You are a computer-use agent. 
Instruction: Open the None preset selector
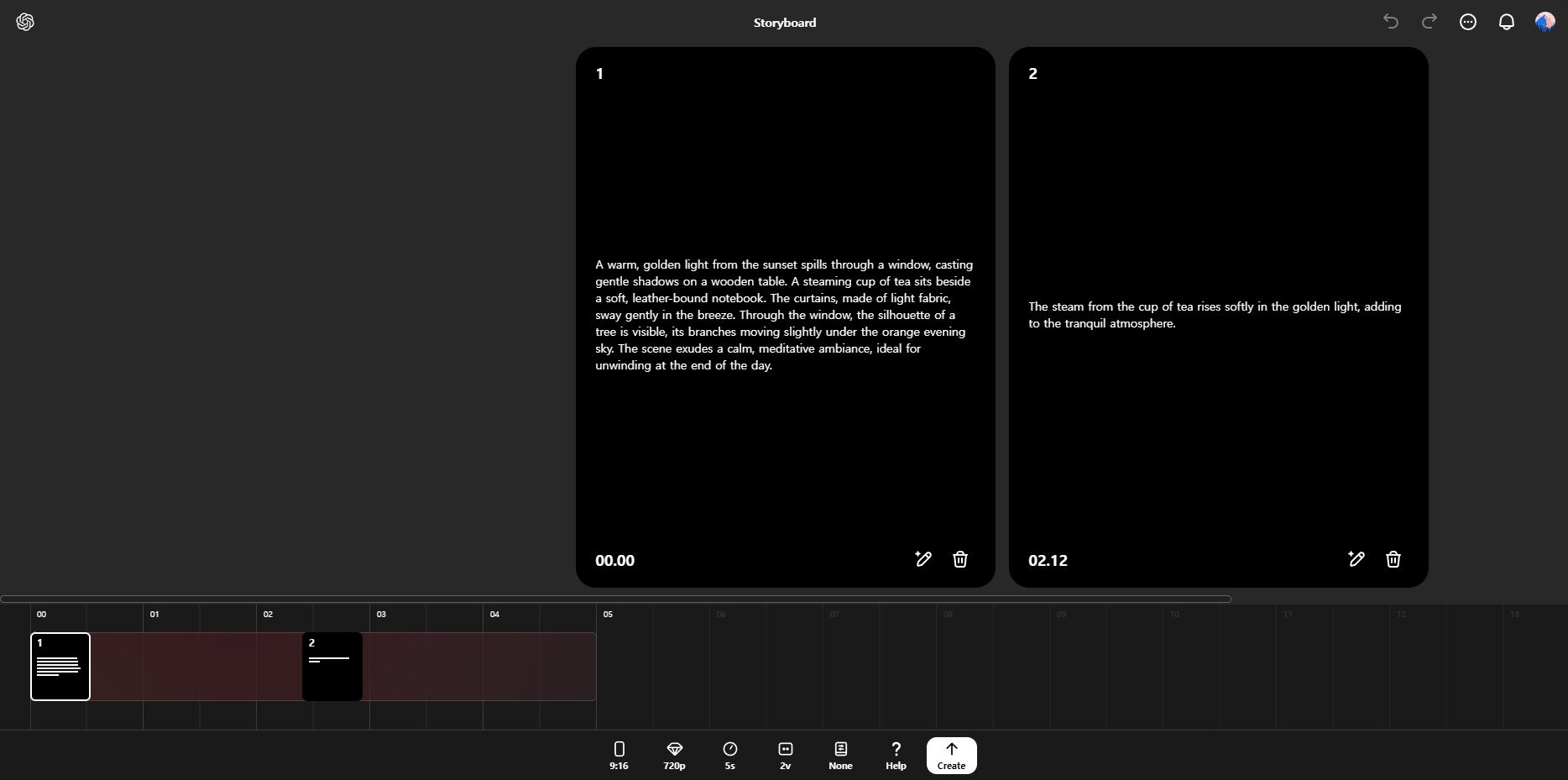tap(840, 755)
